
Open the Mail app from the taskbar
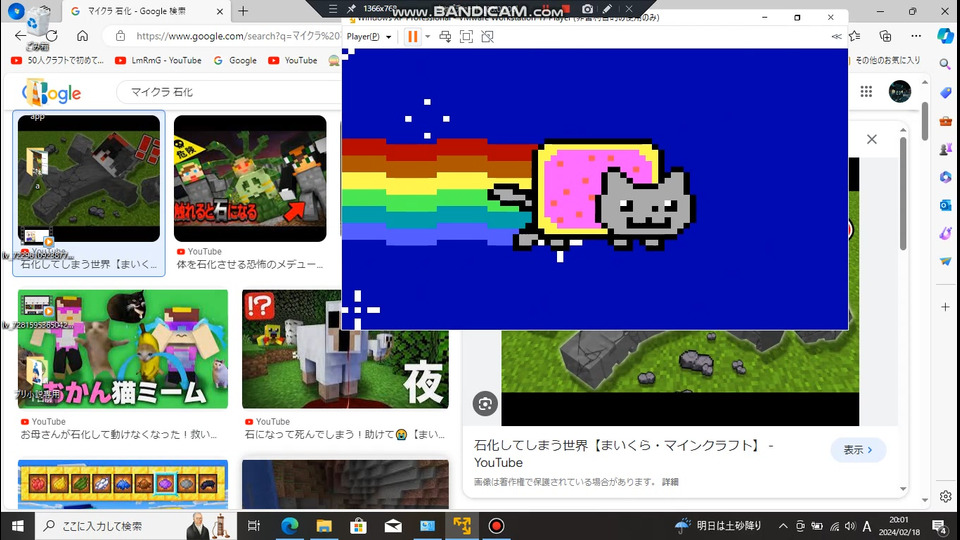click(x=392, y=526)
